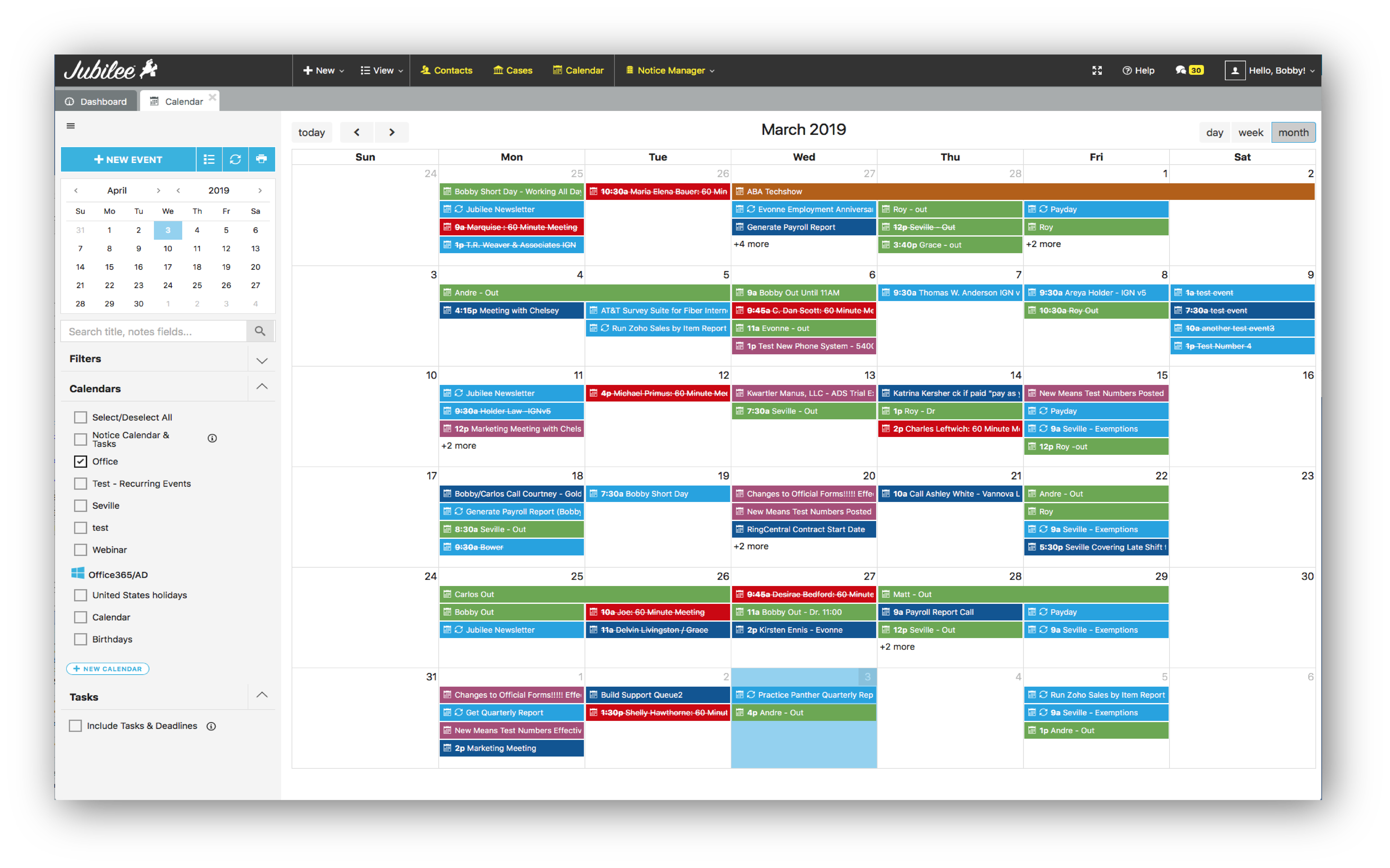Mini calendar previous year arrow
The height and width of the screenshot is (868, 1390).
[178, 191]
